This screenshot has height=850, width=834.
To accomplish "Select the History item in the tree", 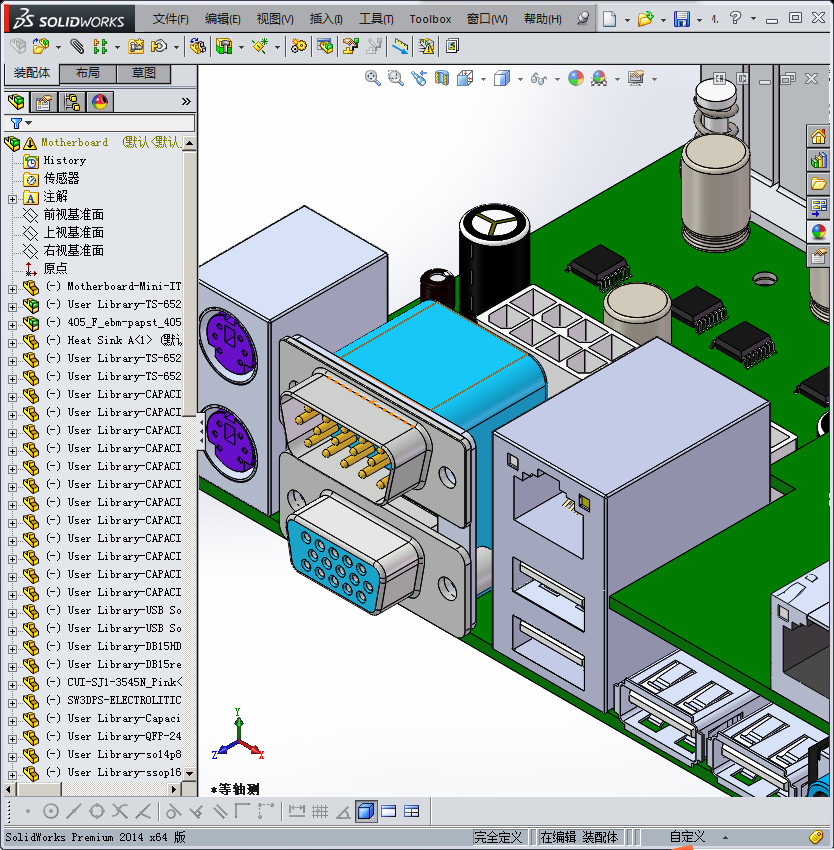I will [65, 160].
